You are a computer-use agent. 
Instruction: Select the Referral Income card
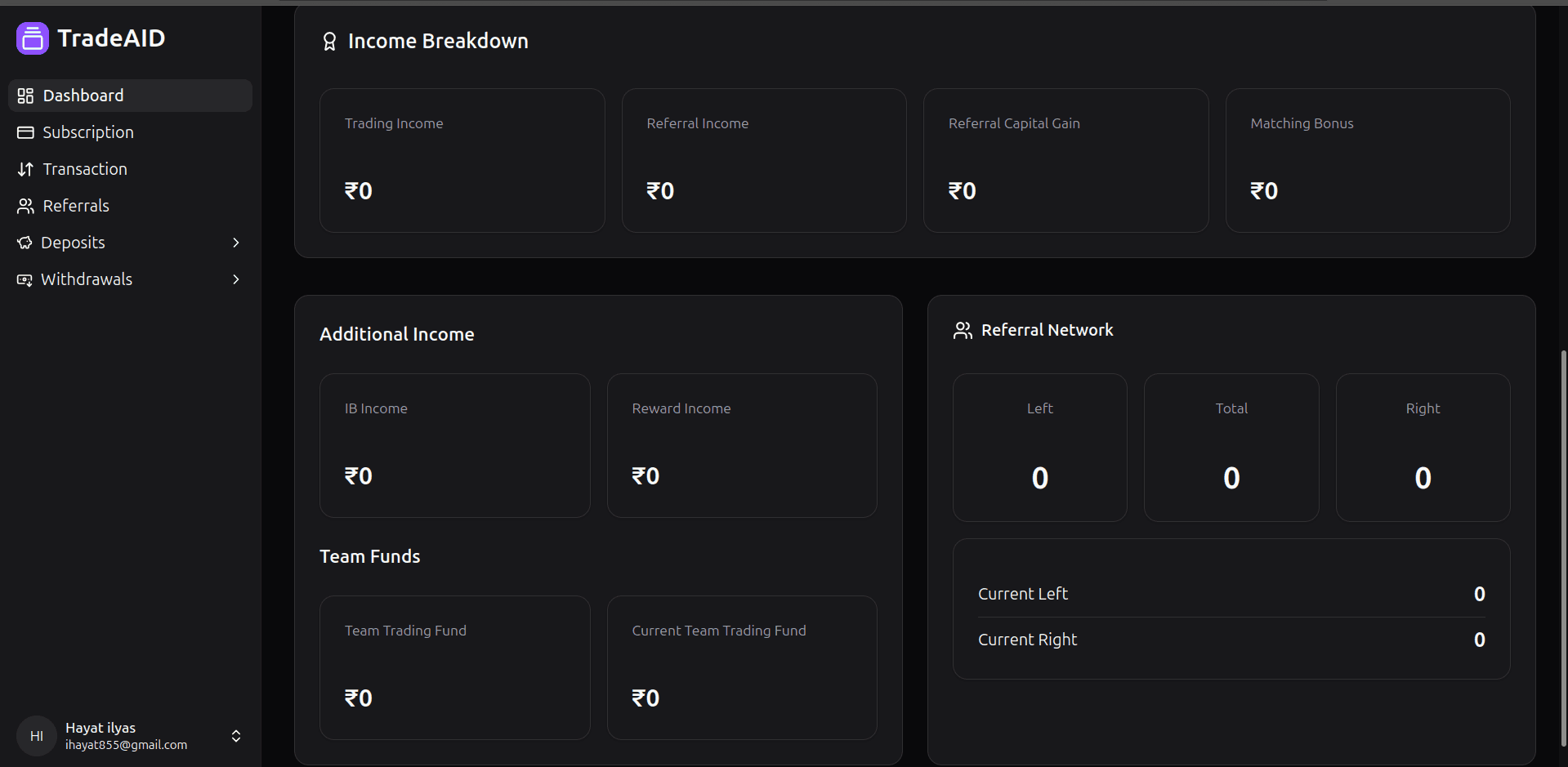click(x=764, y=160)
